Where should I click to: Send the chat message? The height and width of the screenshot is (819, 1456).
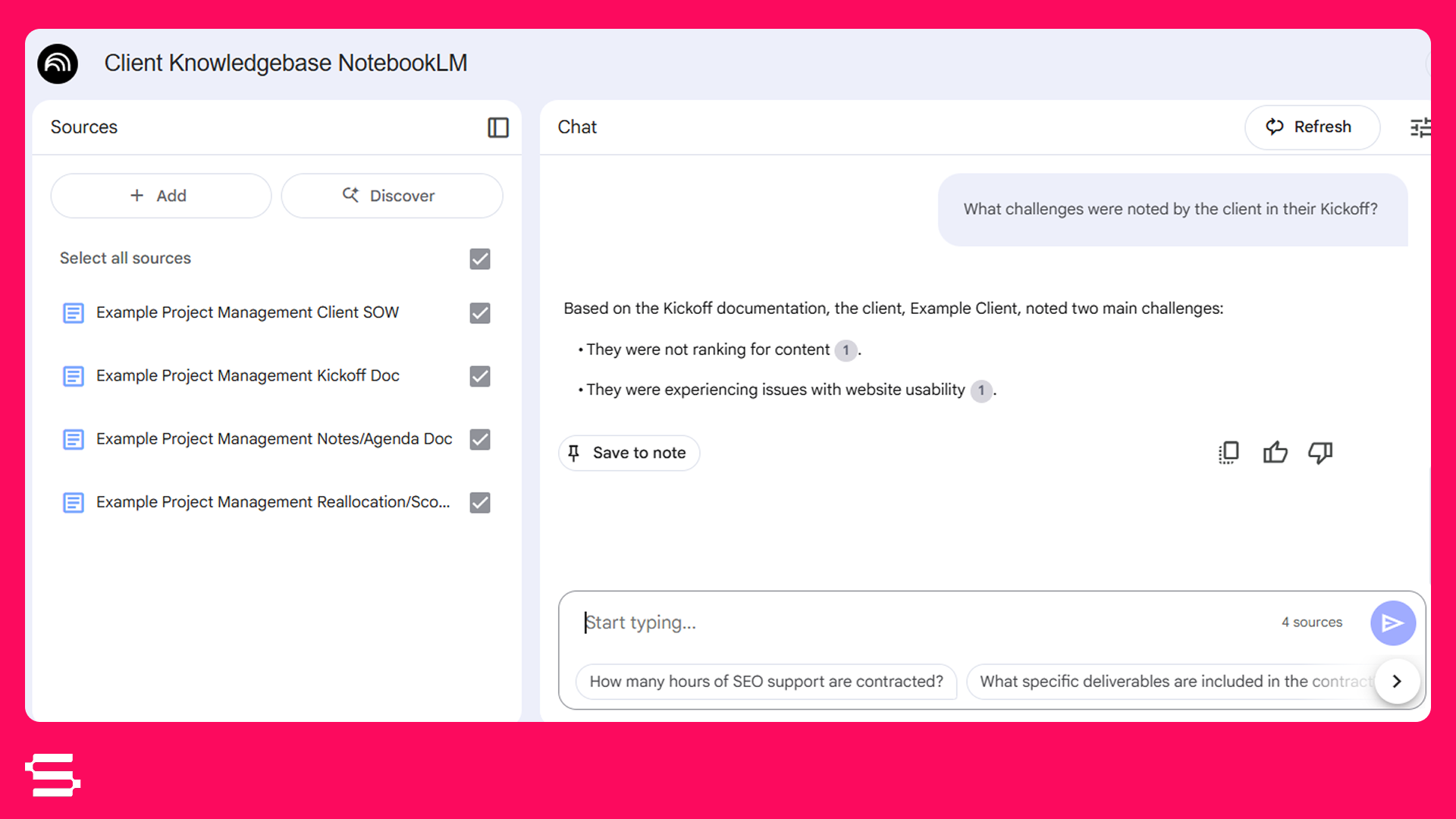tap(1392, 623)
